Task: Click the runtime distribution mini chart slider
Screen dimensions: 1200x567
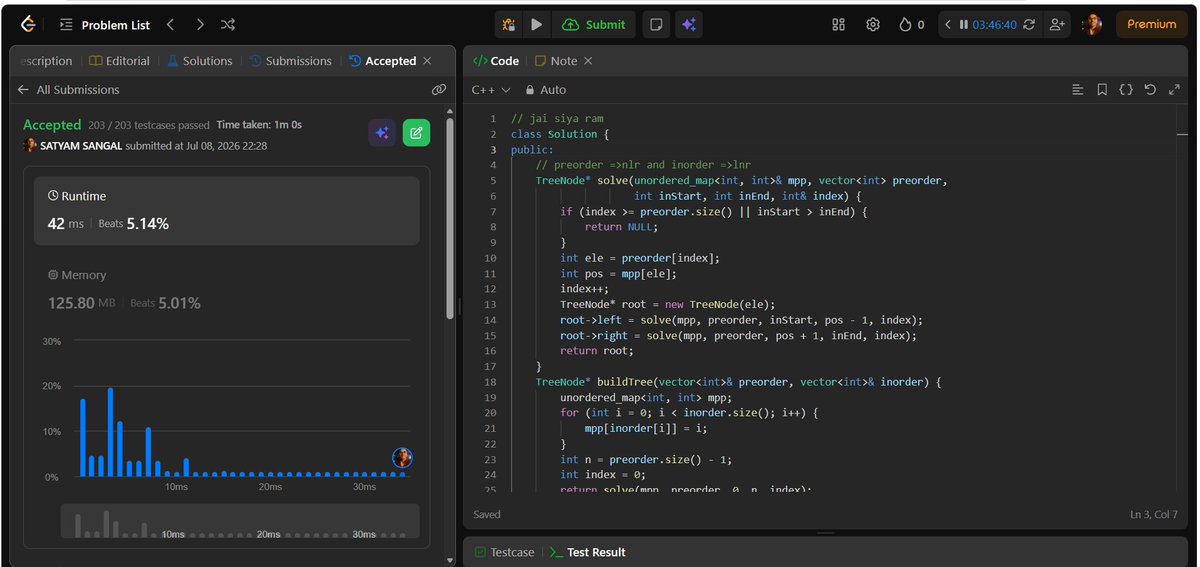Action: (x=240, y=522)
